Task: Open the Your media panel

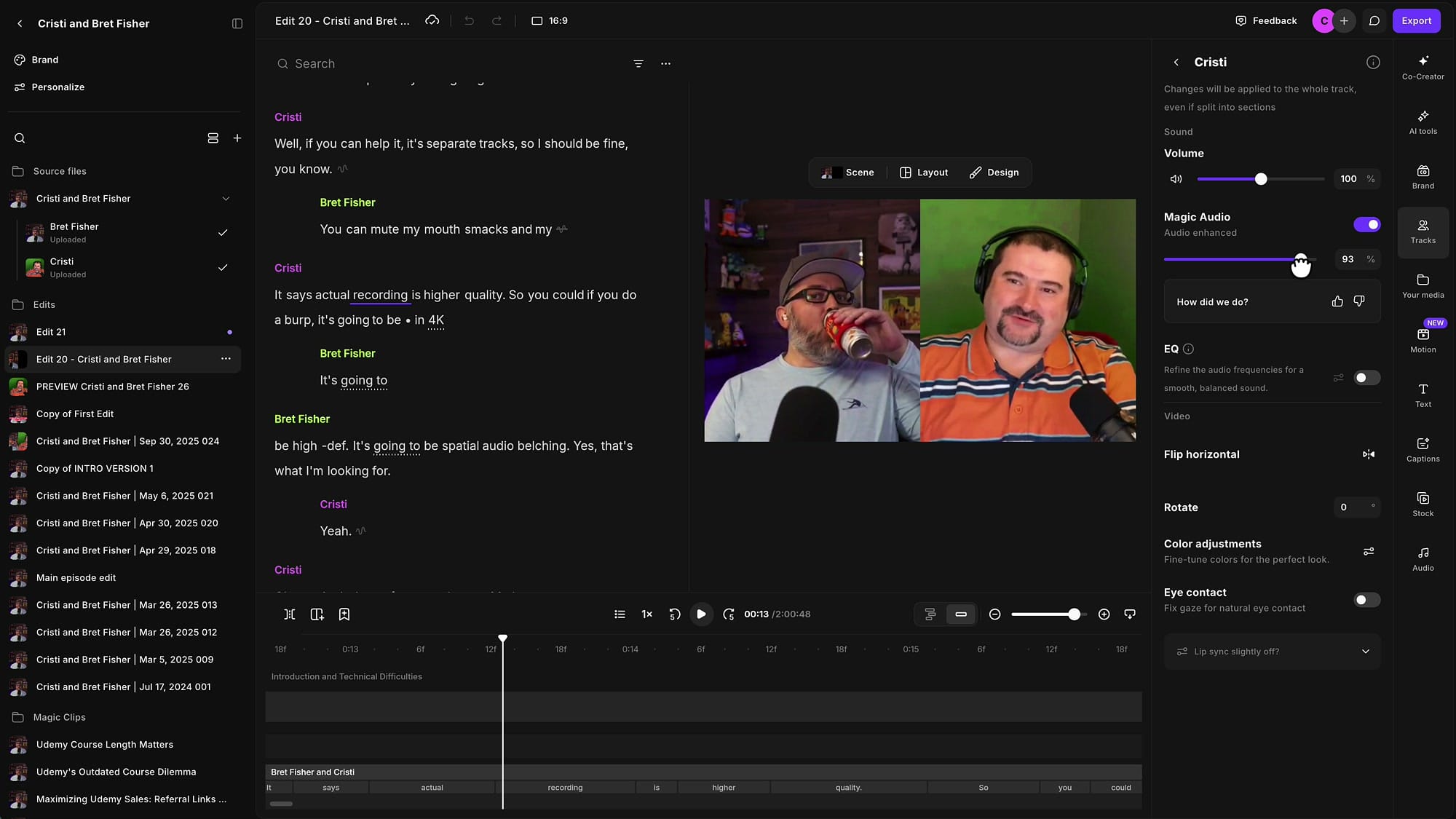Action: (1423, 286)
